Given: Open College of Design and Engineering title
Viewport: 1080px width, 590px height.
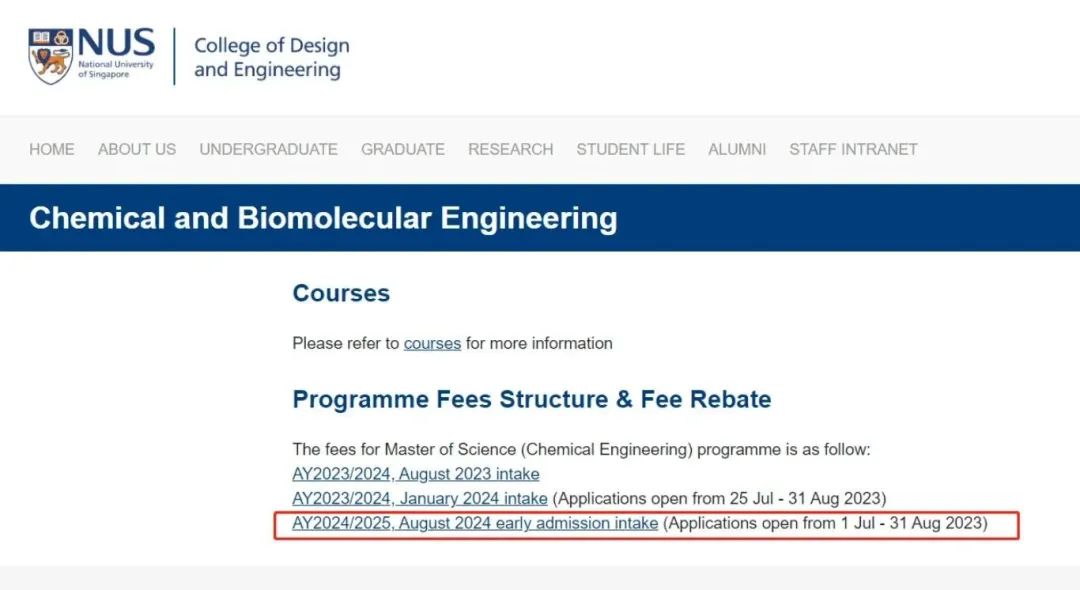Looking at the screenshot, I should pos(271,57).
